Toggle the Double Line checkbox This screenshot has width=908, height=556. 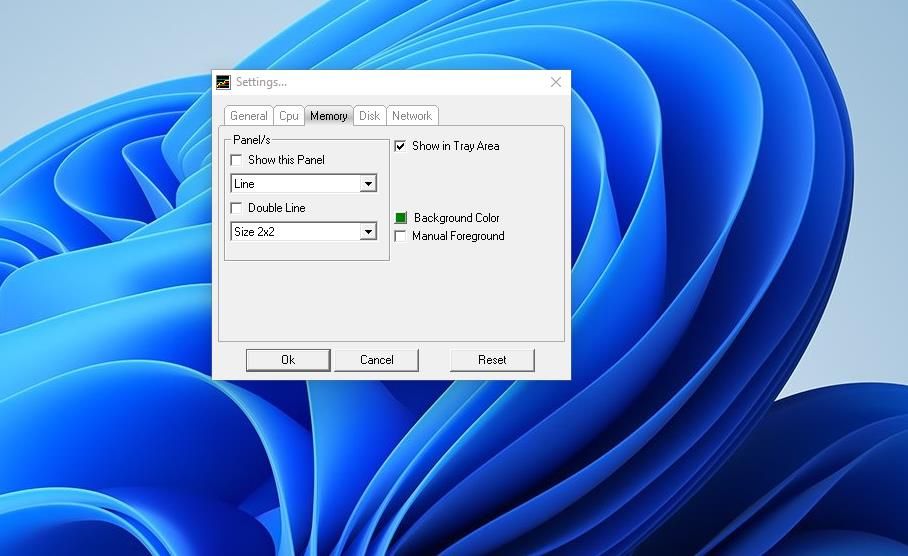(x=237, y=208)
